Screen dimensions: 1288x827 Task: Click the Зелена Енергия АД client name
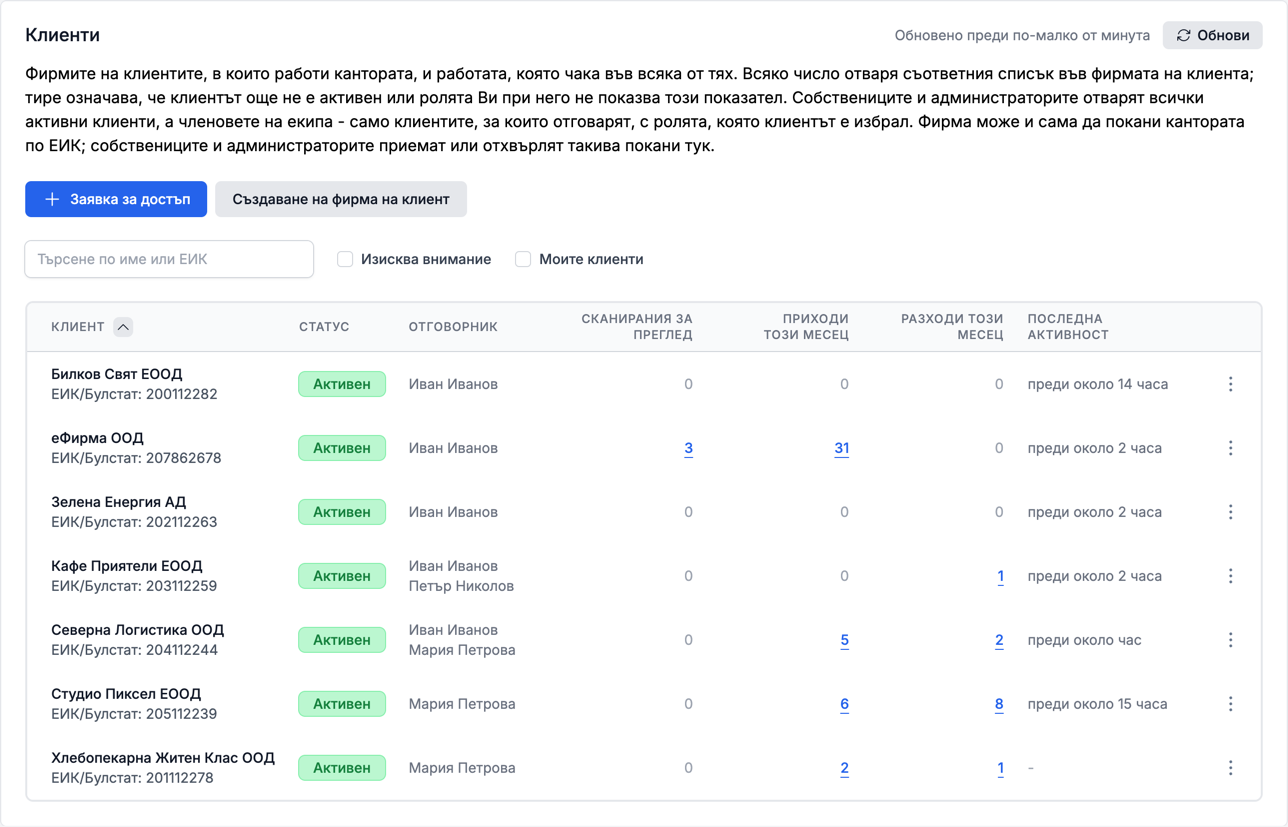pyautogui.click(x=119, y=502)
